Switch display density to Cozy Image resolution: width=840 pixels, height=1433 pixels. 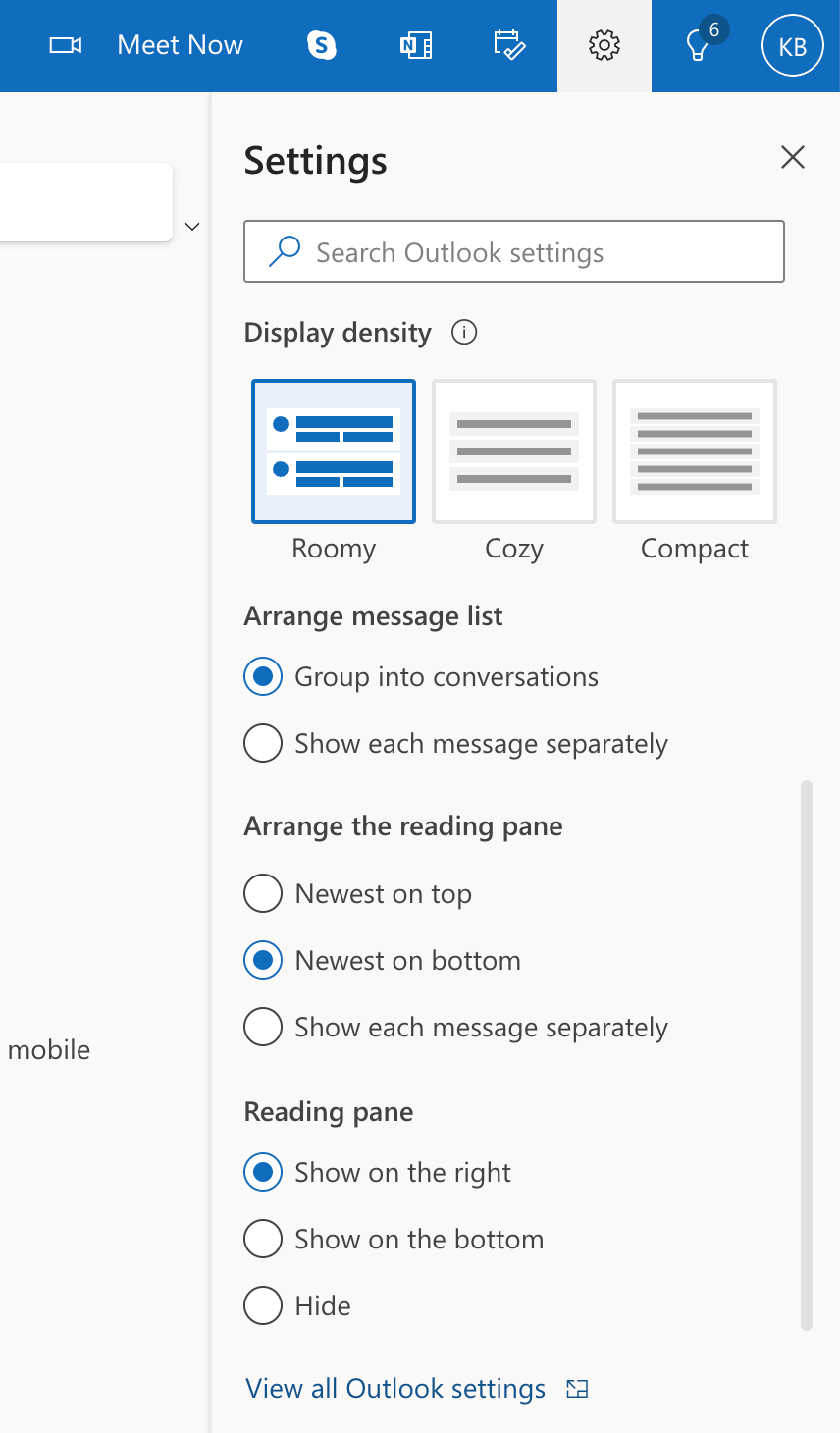pos(513,451)
